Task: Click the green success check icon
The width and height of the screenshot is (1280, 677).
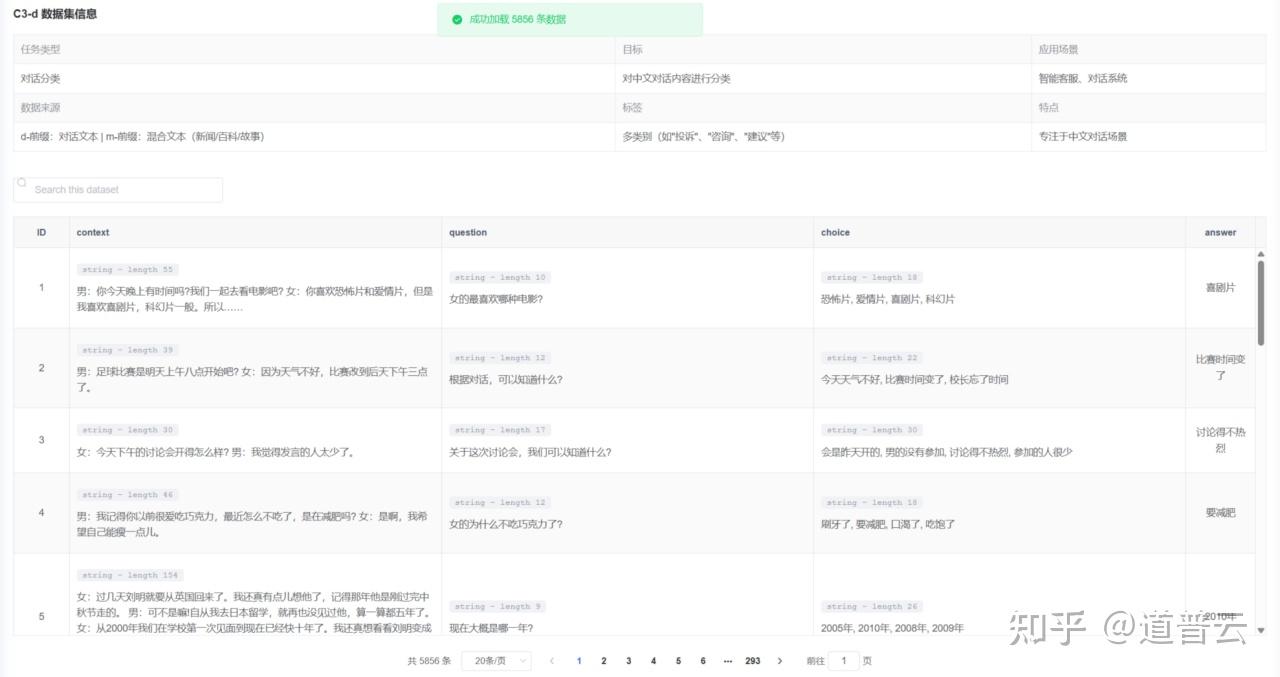Action: (x=457, y=19)
